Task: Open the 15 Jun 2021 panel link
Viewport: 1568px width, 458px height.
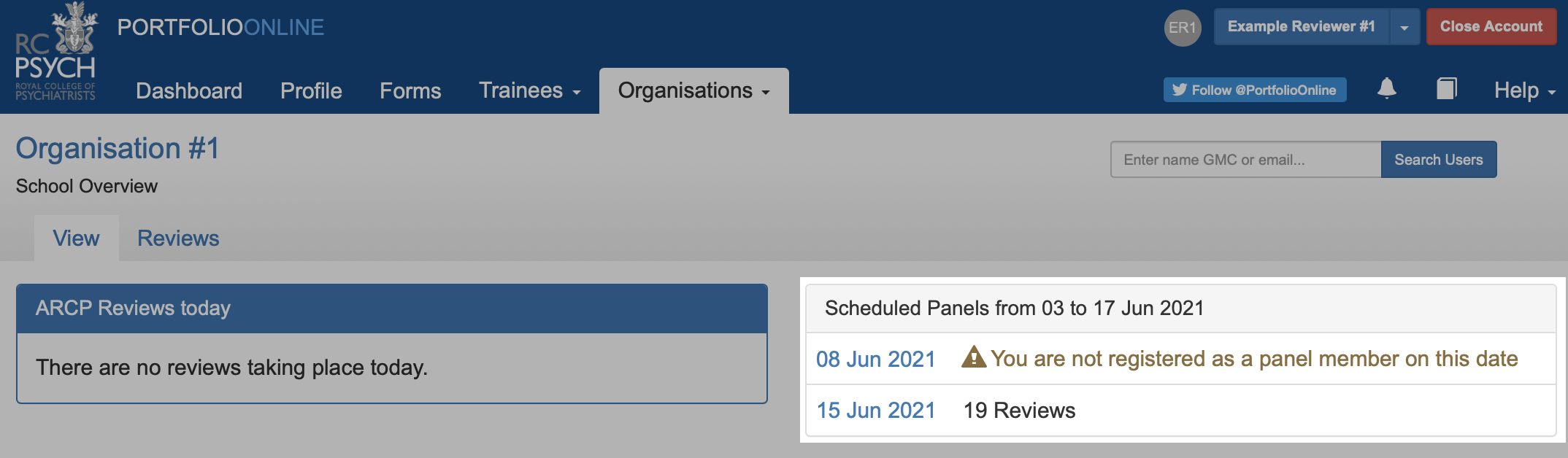Action: click(x=875, y=410)
